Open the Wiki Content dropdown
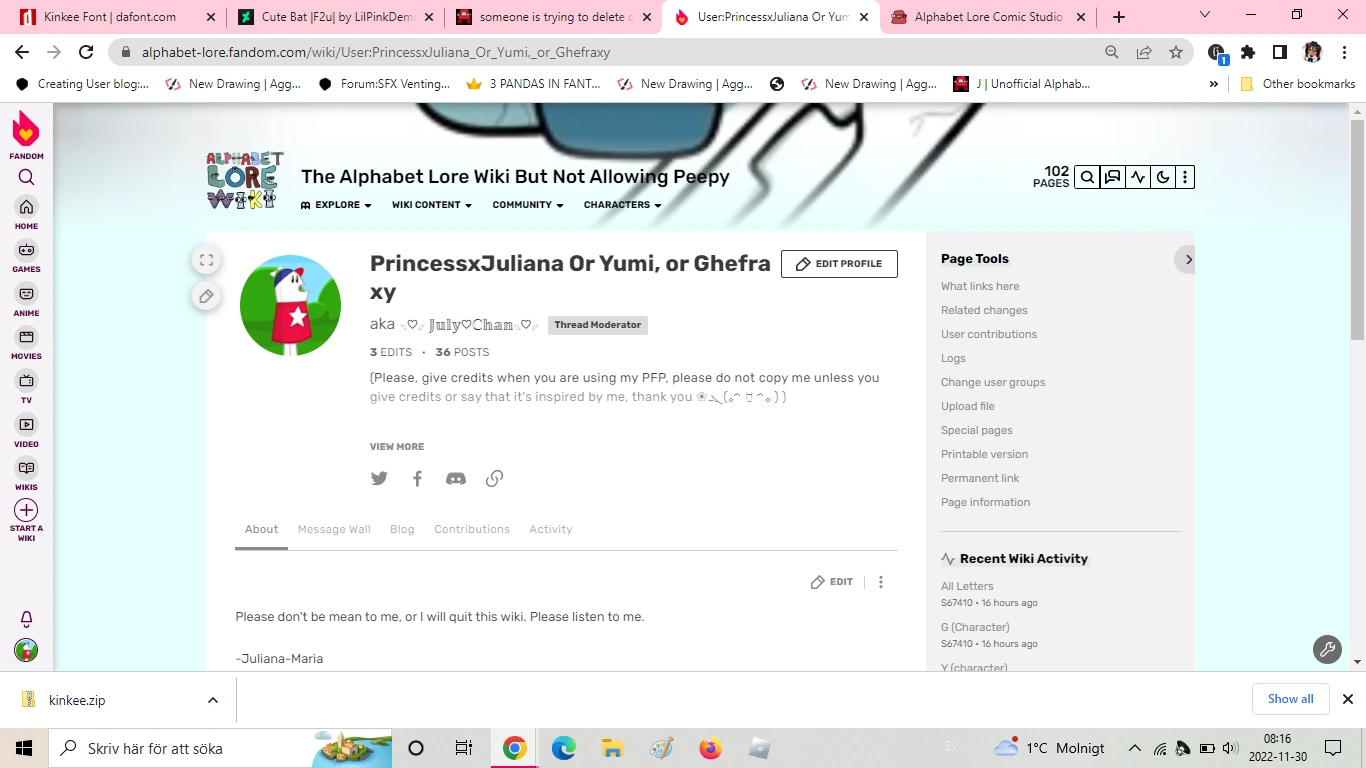Screen dimensions: 1366x768 431,205
